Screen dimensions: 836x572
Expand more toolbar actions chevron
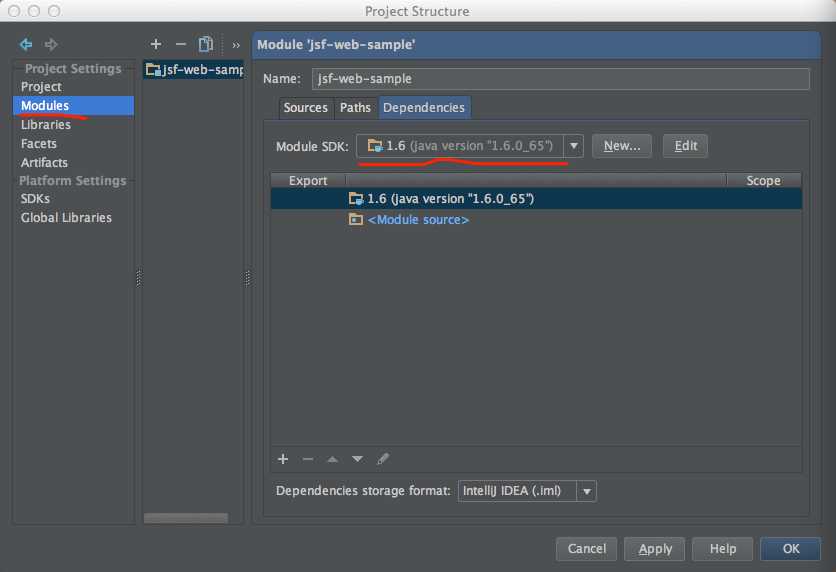pyautogui.click(x=236, y=45)
